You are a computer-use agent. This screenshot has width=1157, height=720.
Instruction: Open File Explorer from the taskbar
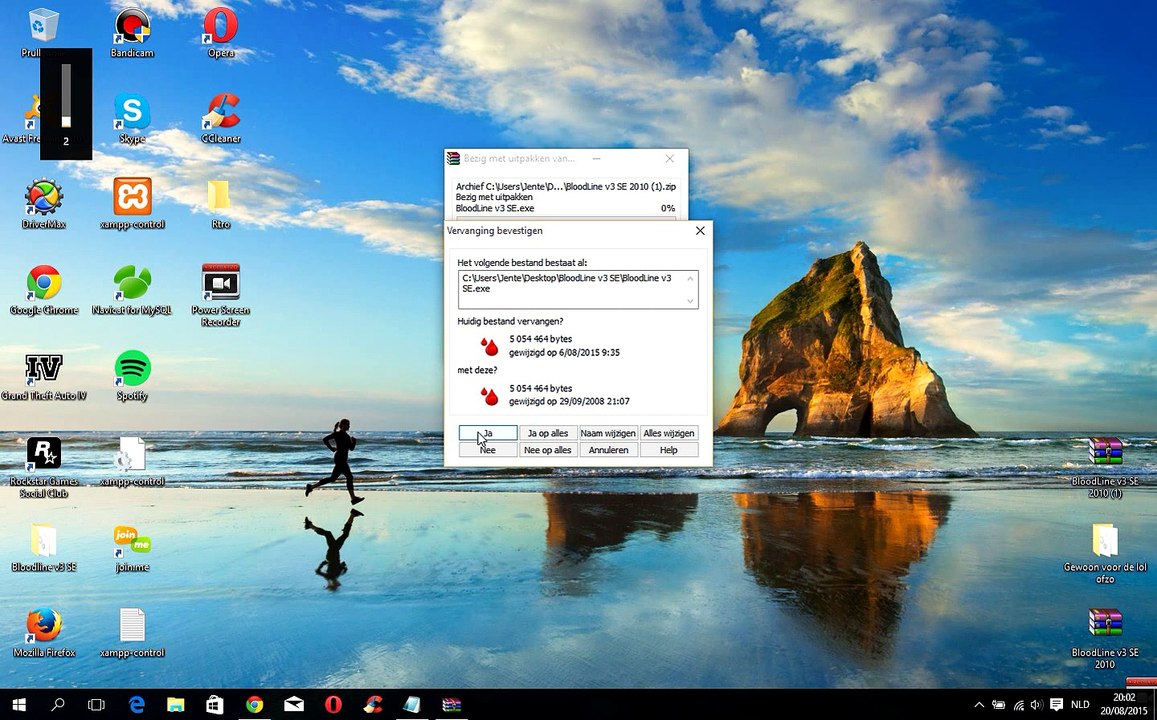pyautogui.click(x=176, y=705)
